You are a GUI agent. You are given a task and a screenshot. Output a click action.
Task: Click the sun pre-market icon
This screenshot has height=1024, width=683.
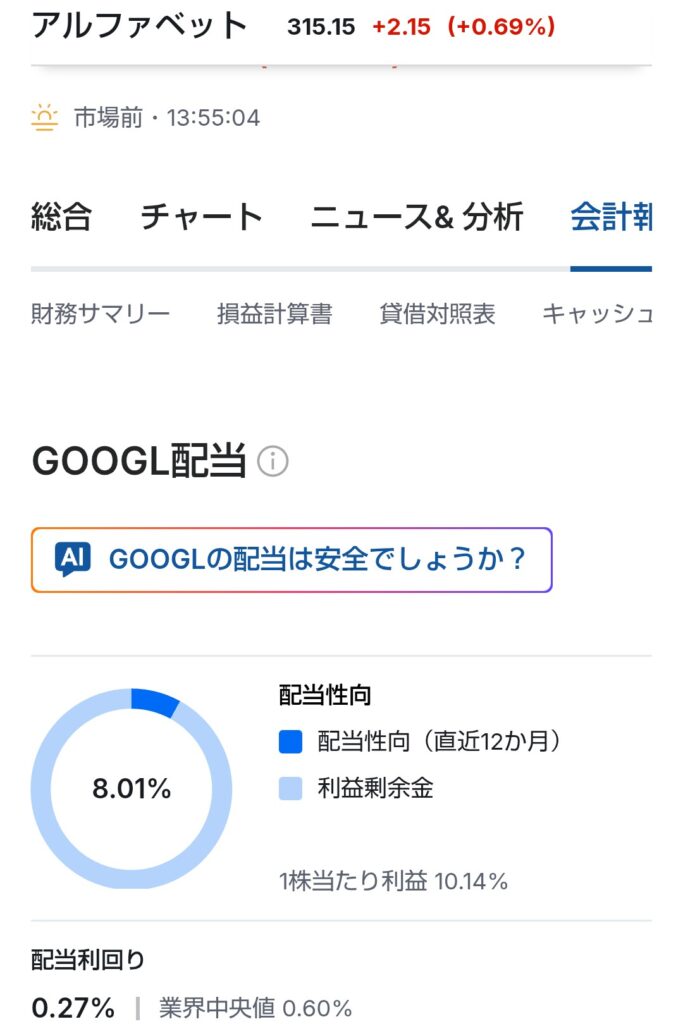(x=45, y=118)
